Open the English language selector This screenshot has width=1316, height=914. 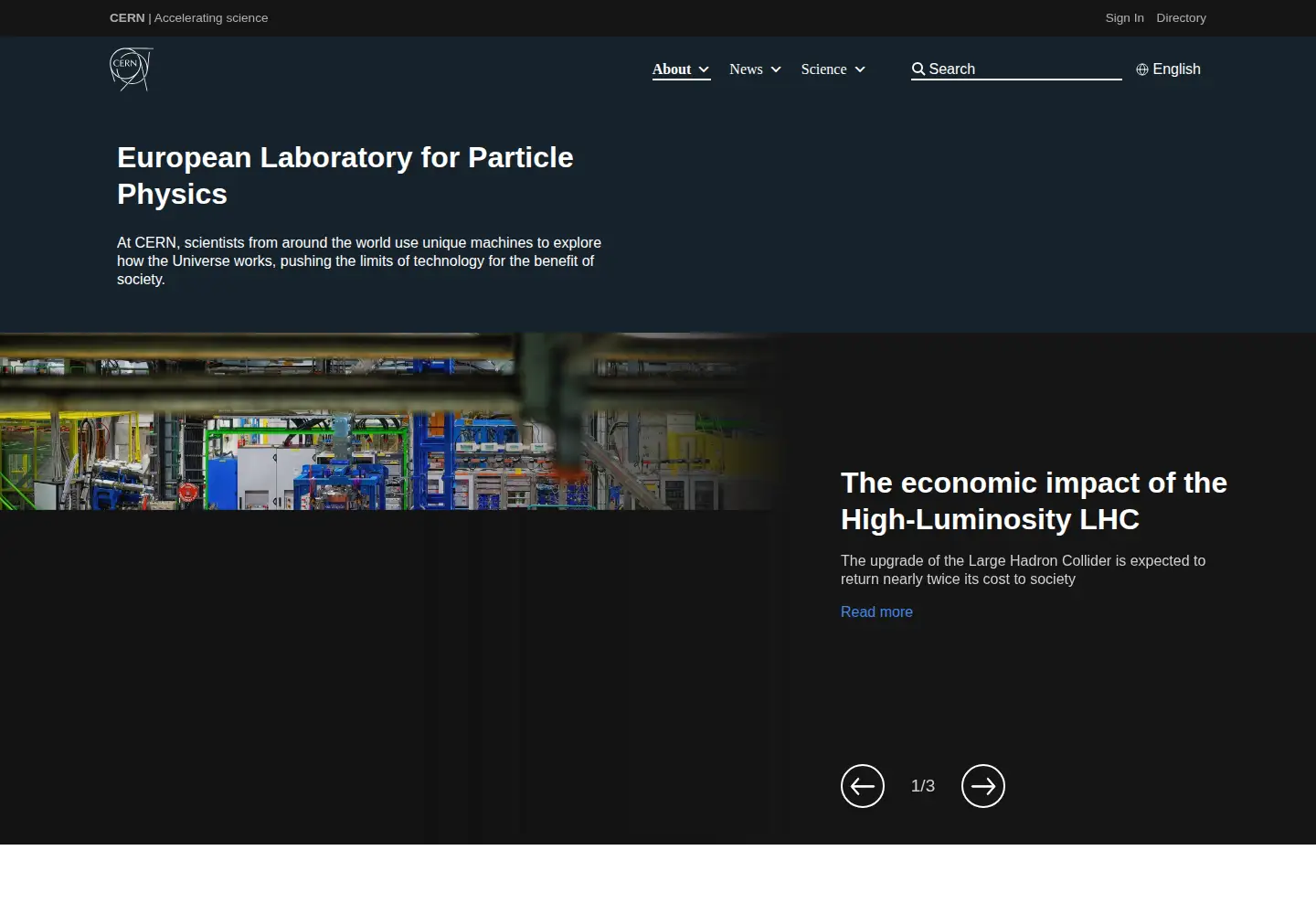pos(1168,69)
